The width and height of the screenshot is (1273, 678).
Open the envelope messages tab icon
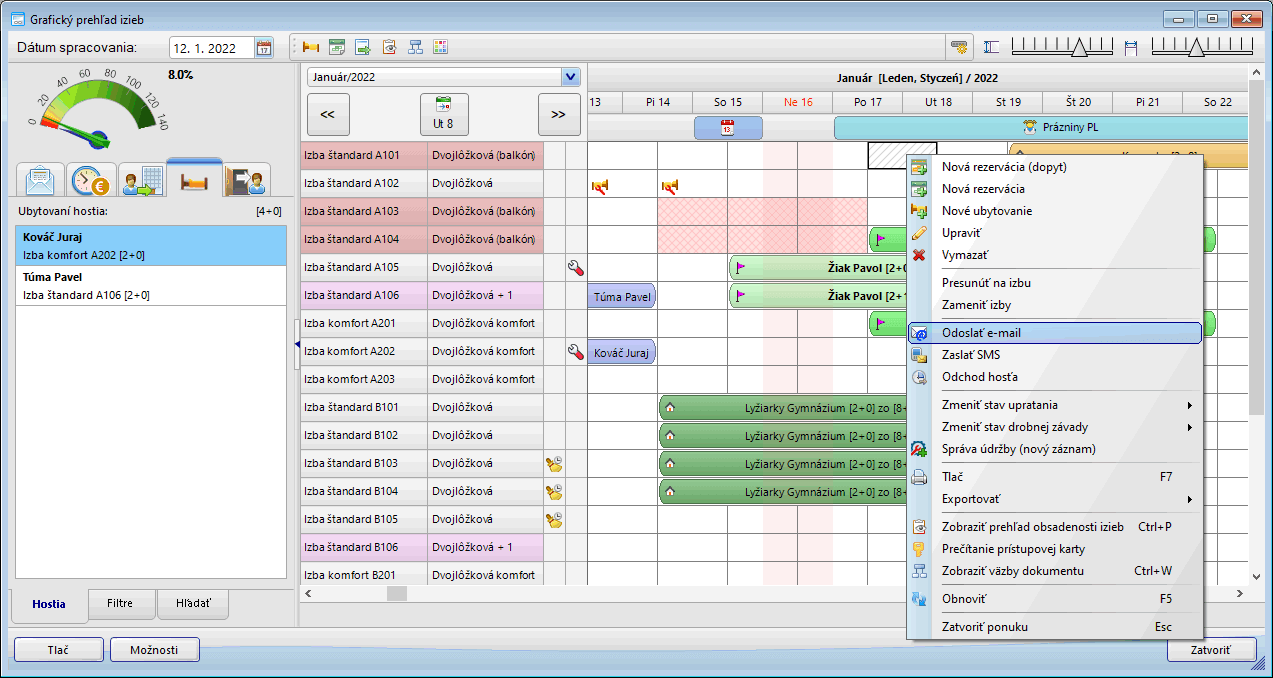pos(40,181)
